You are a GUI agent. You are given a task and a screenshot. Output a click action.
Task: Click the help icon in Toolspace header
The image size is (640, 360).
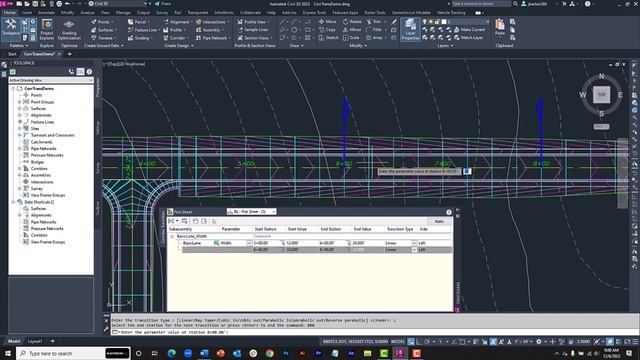click(x=89, y=72)
